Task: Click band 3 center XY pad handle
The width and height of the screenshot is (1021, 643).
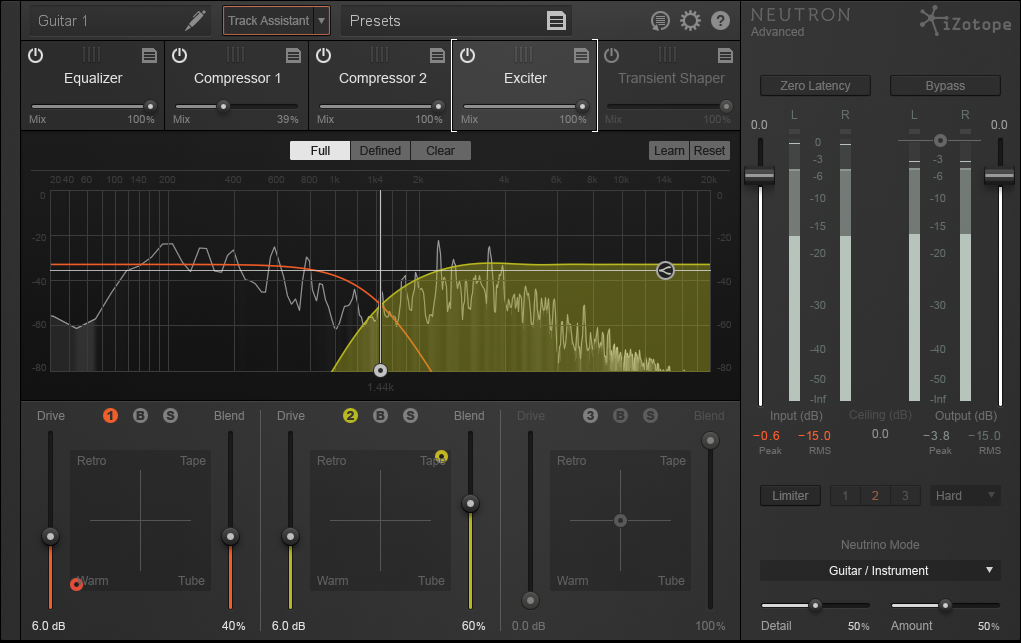Action: pyautogui.click(x=621, y=521)
